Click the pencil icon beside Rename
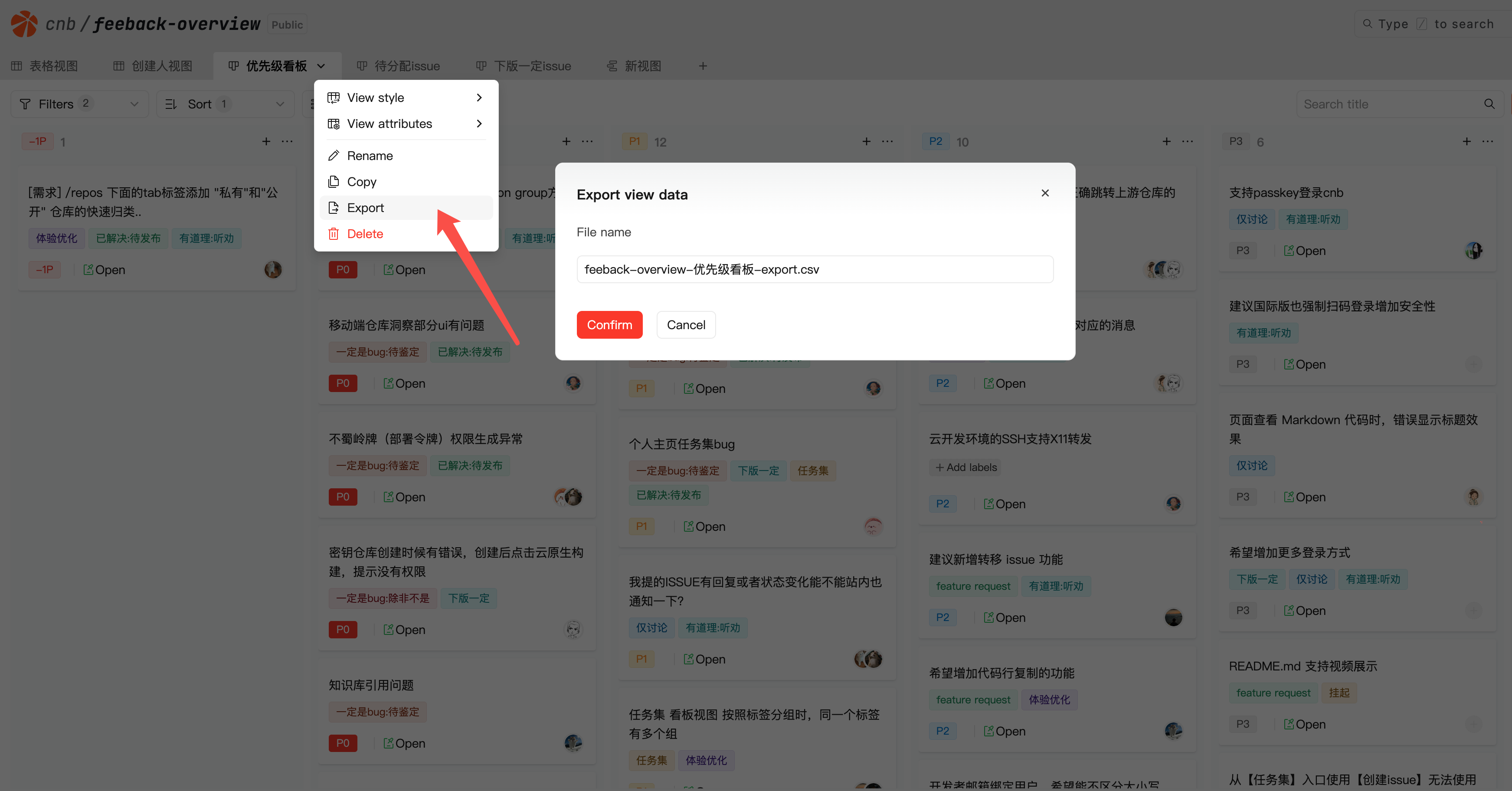 click(x=334, y=156)
